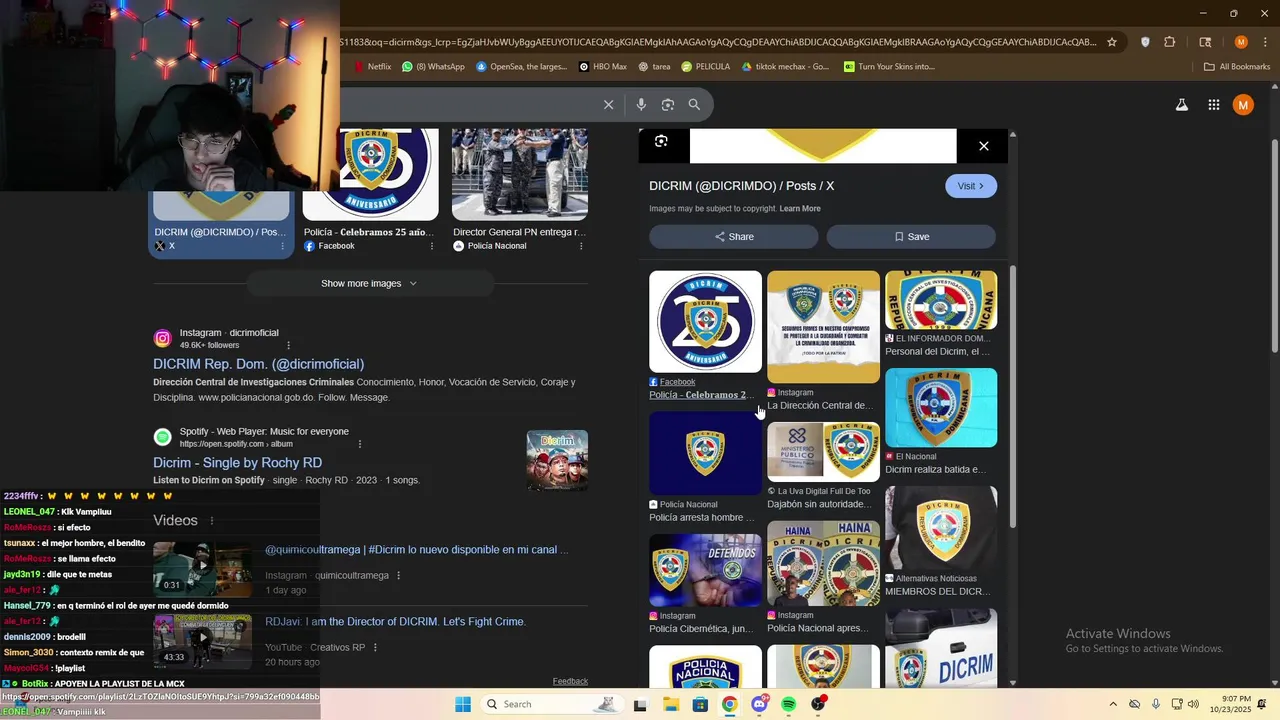The image size is (1280, 720).
Task: Open Discord from the taskbar
Action: 759,704
